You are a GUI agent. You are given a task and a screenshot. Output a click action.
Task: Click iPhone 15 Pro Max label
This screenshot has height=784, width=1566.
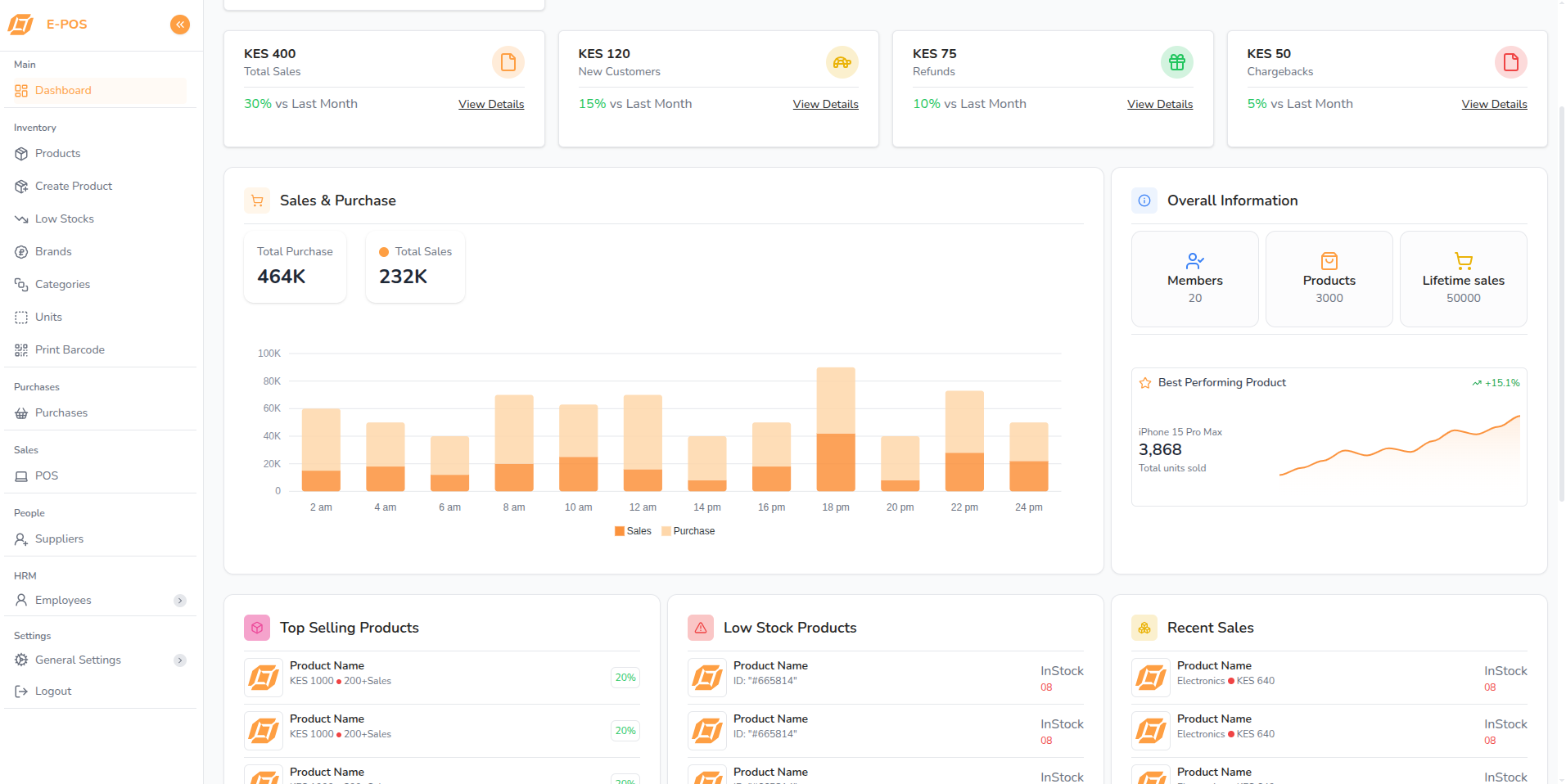click(1180, 432)
